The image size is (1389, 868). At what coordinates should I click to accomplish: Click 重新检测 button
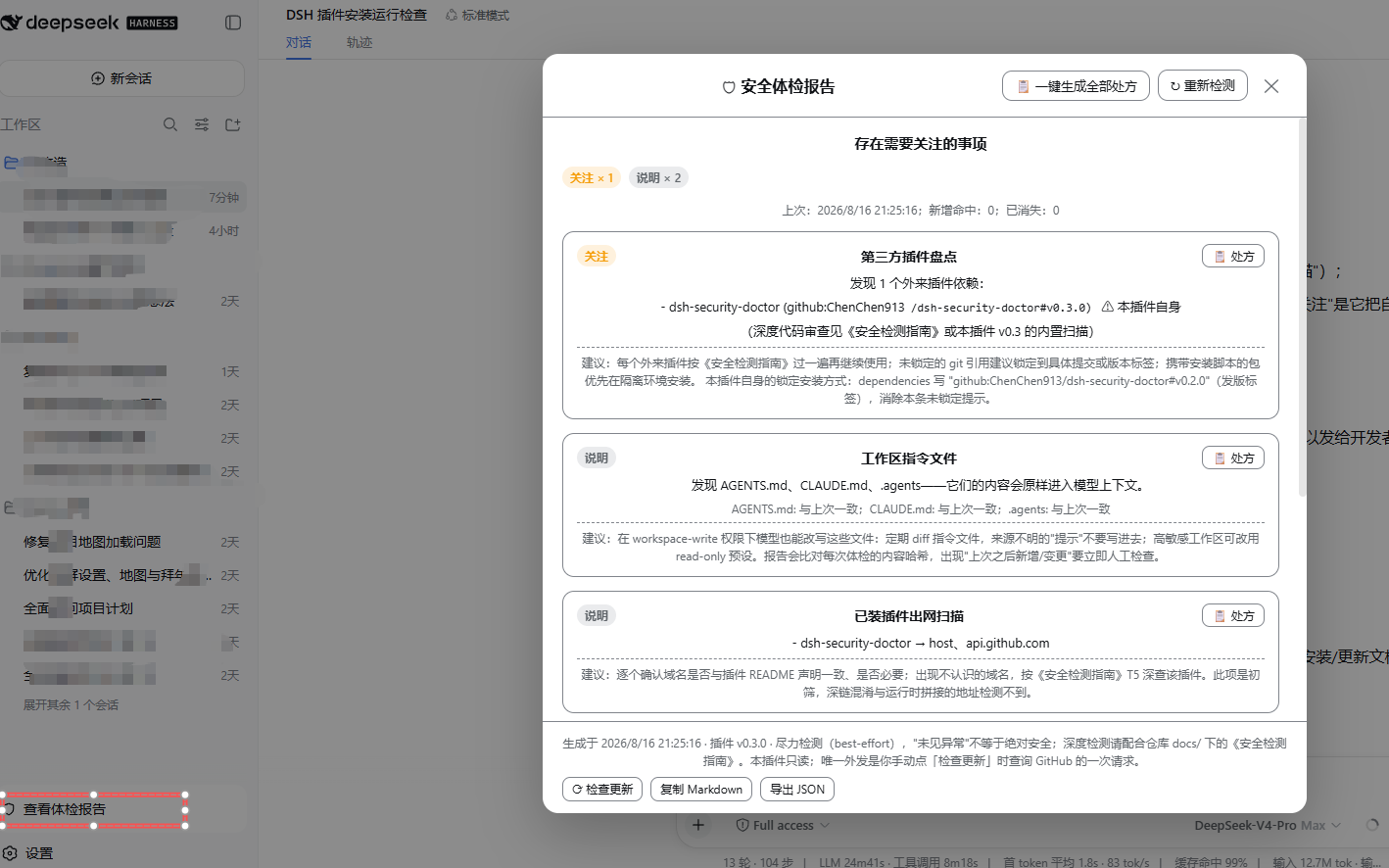click(1202, 85)
